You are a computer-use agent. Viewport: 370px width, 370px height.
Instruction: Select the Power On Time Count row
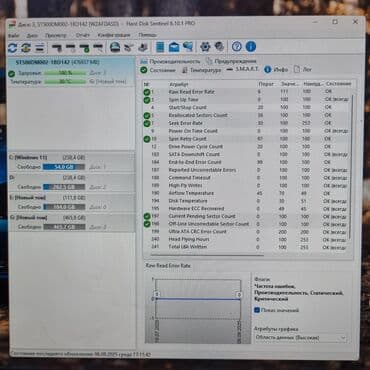click(246, 131)
